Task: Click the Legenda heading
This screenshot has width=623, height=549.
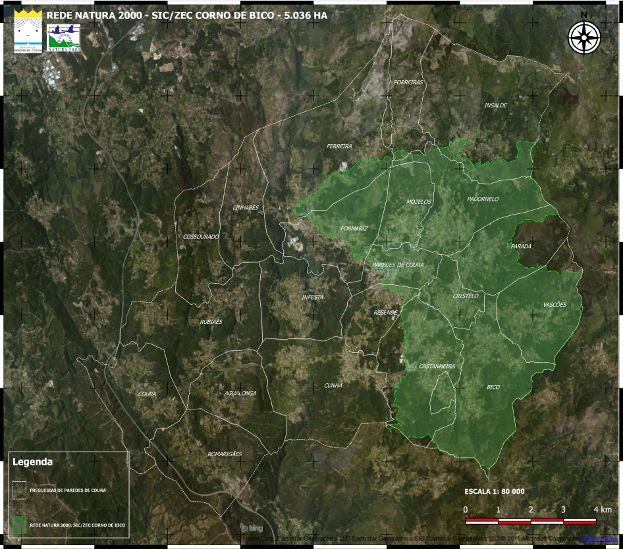Action: click(x=32, y=462)
